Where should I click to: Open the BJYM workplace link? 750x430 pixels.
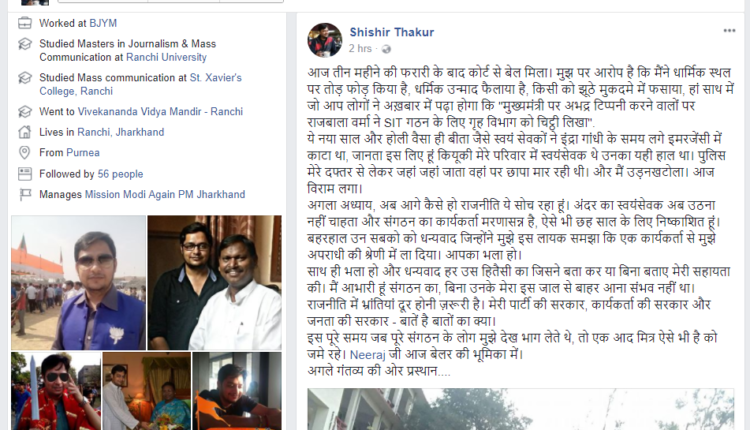pyautogui.click(x=103, y=23)
